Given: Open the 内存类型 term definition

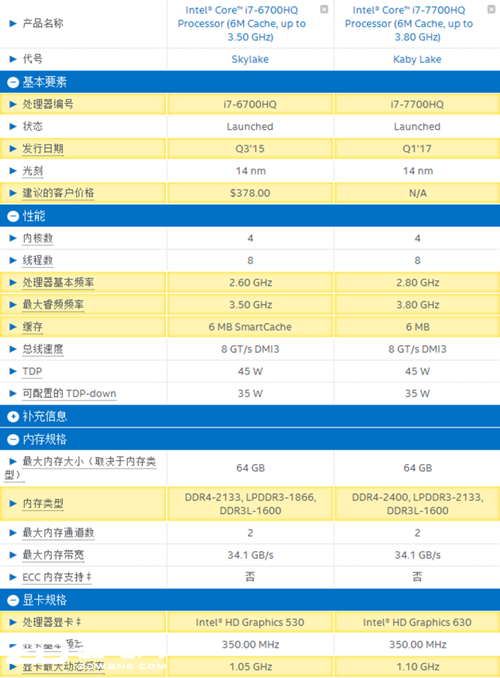Looking at the screenshot, I should tap(43, 504).
